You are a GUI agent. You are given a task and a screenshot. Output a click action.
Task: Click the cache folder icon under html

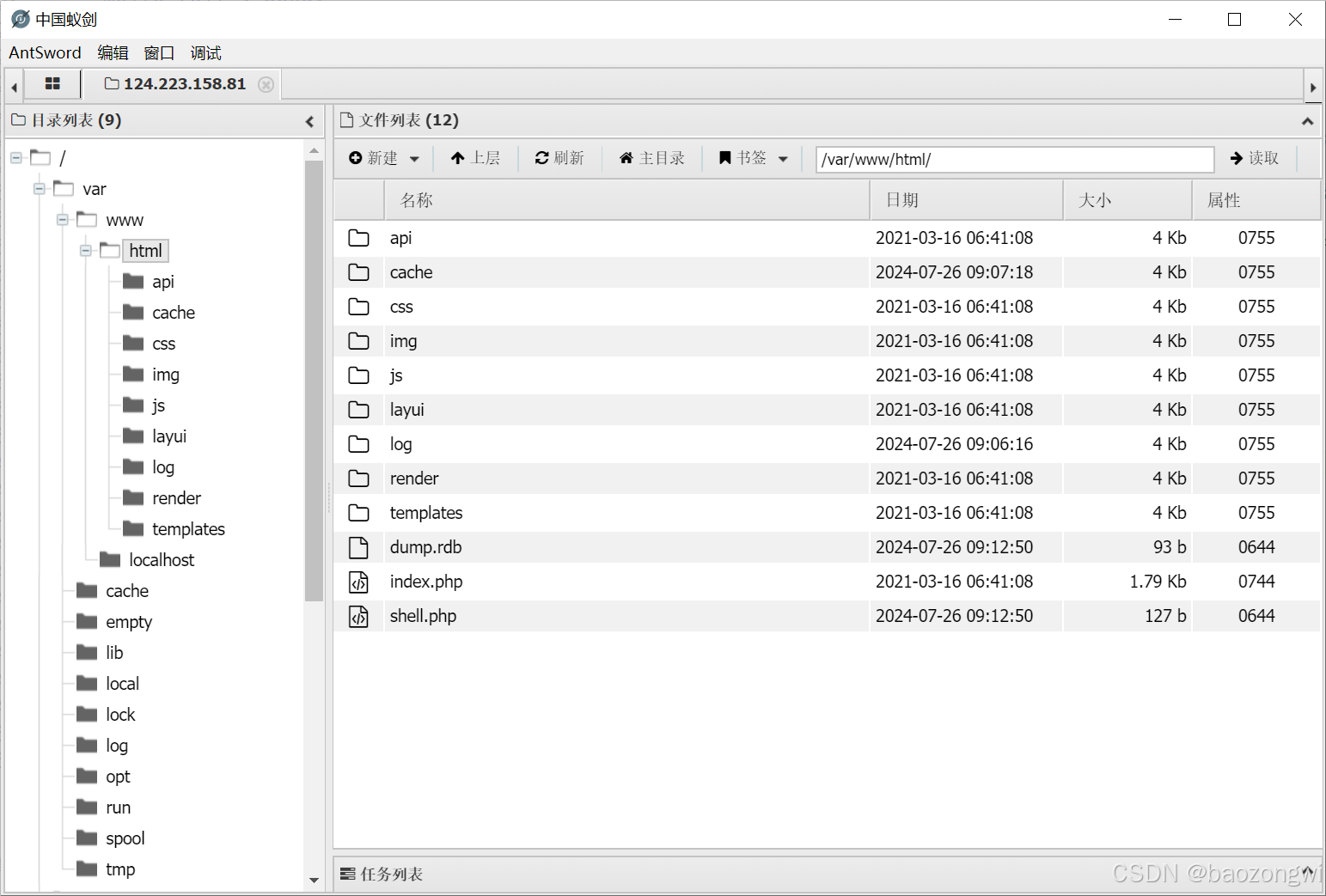point(133,312)
